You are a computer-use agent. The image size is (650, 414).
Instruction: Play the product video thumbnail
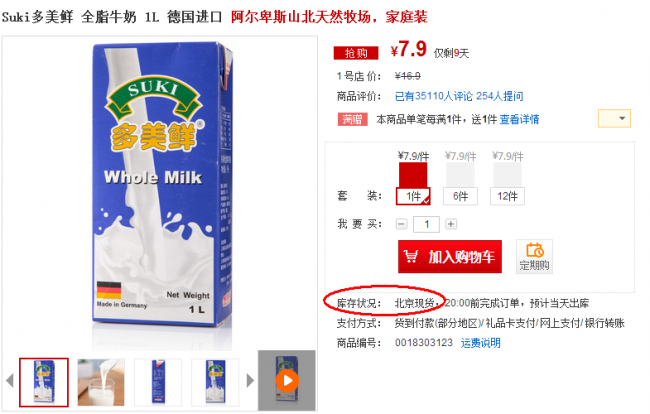(287, 380)
